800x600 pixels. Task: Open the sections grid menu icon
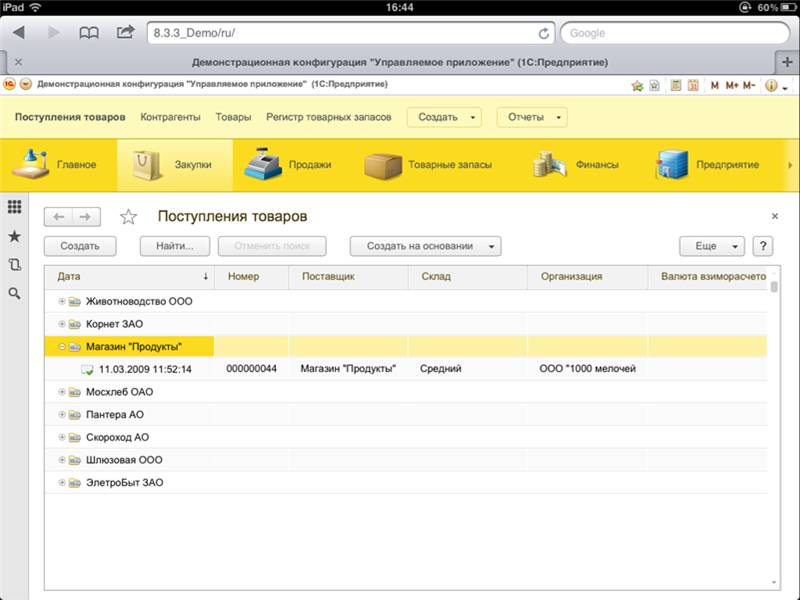point(15,207)
